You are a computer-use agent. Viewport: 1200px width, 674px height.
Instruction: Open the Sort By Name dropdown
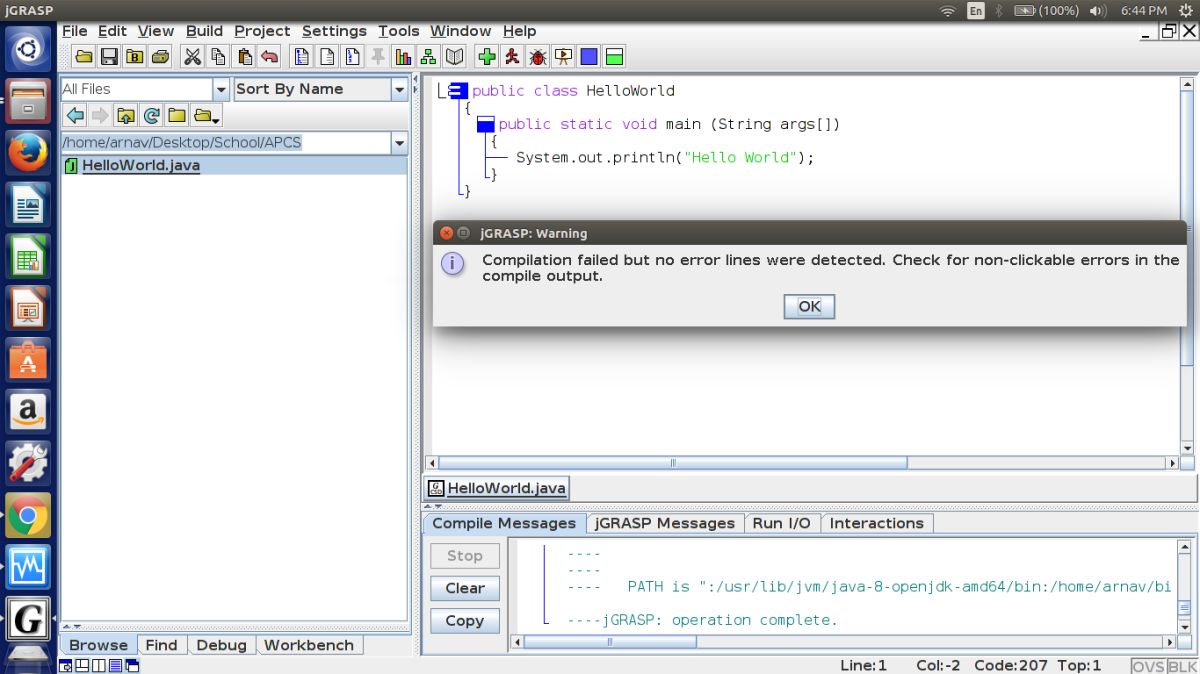click(x=400, y=89)
